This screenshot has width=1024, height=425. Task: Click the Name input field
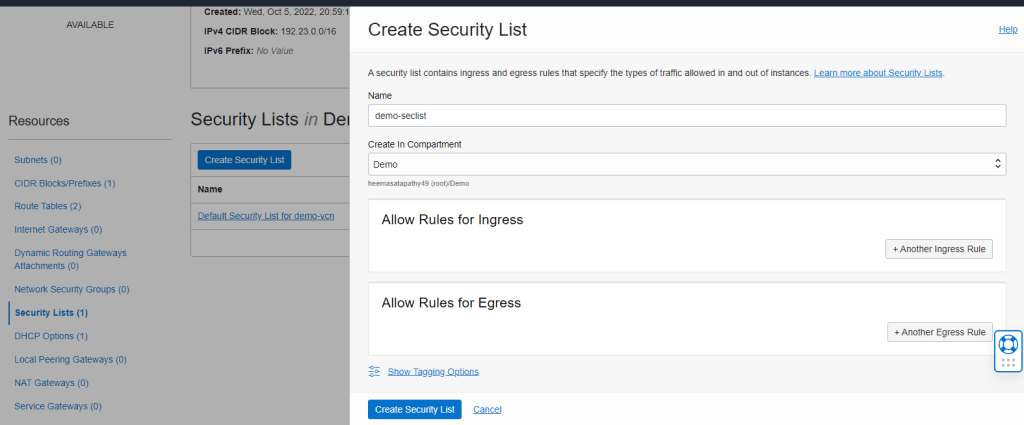tap(686, 116)
